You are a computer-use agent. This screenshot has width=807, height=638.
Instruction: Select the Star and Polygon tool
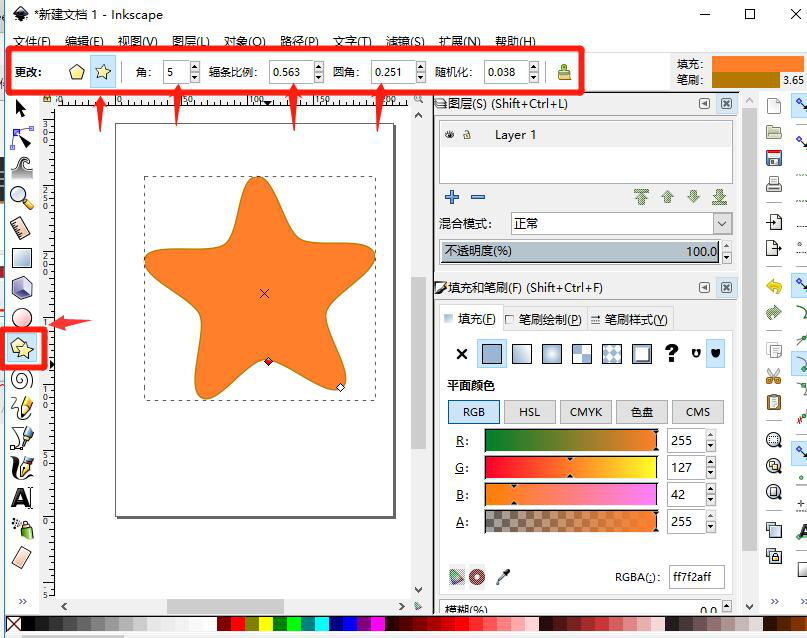(x=22, y=348)
